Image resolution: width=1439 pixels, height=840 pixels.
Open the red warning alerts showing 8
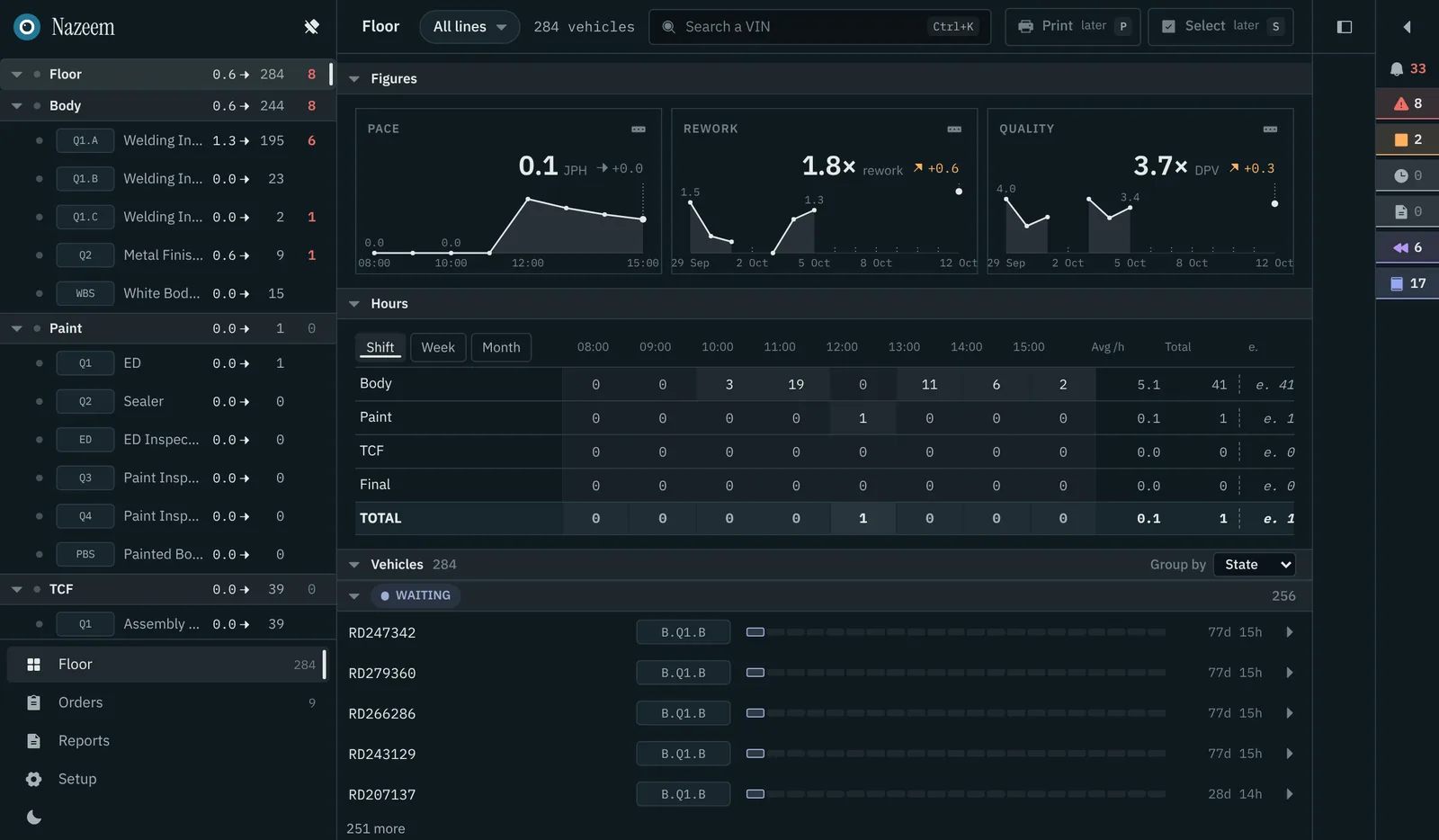click(x=1408, y=103)
